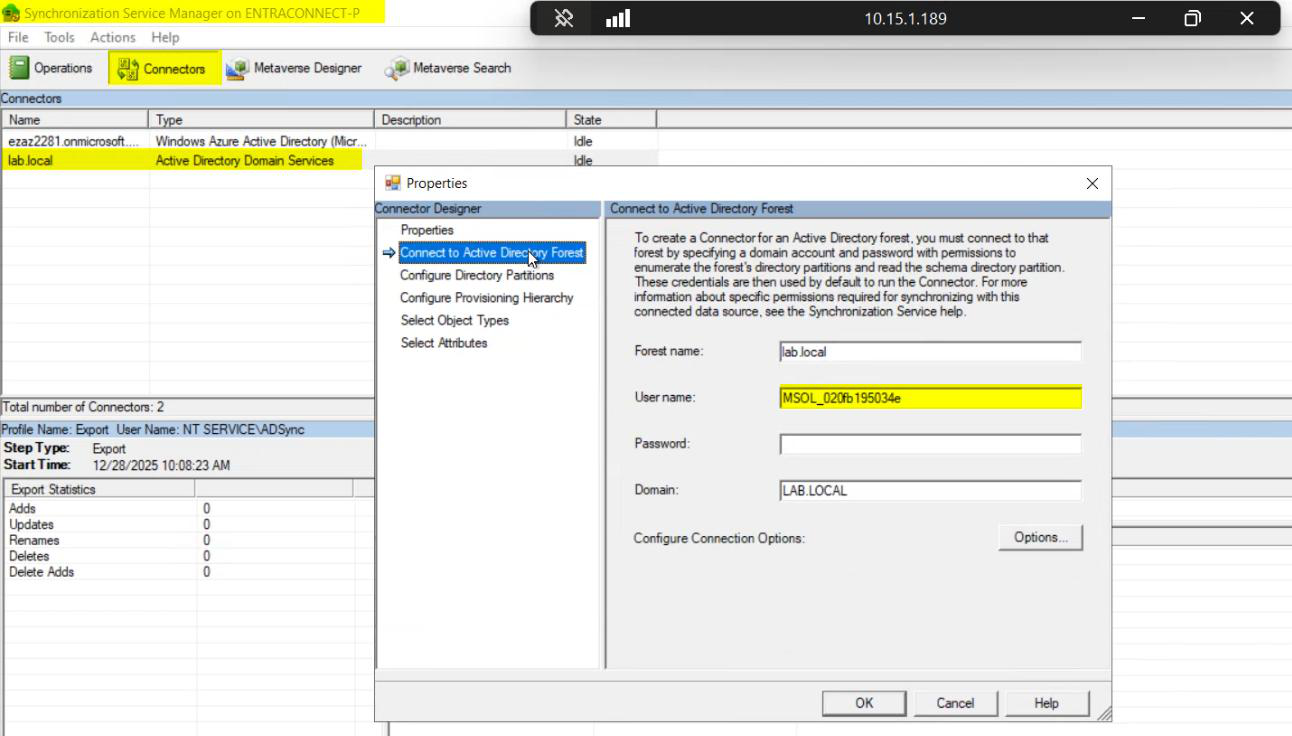Click Total number of Connectors status text
This screenshot has height=736, width=1292.
(x=83, y=407)
